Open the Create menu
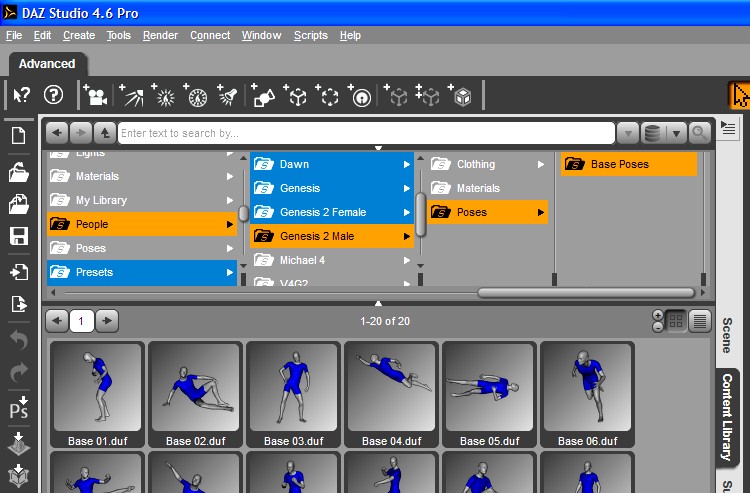The image size is (750, 493). coord(79,35)
